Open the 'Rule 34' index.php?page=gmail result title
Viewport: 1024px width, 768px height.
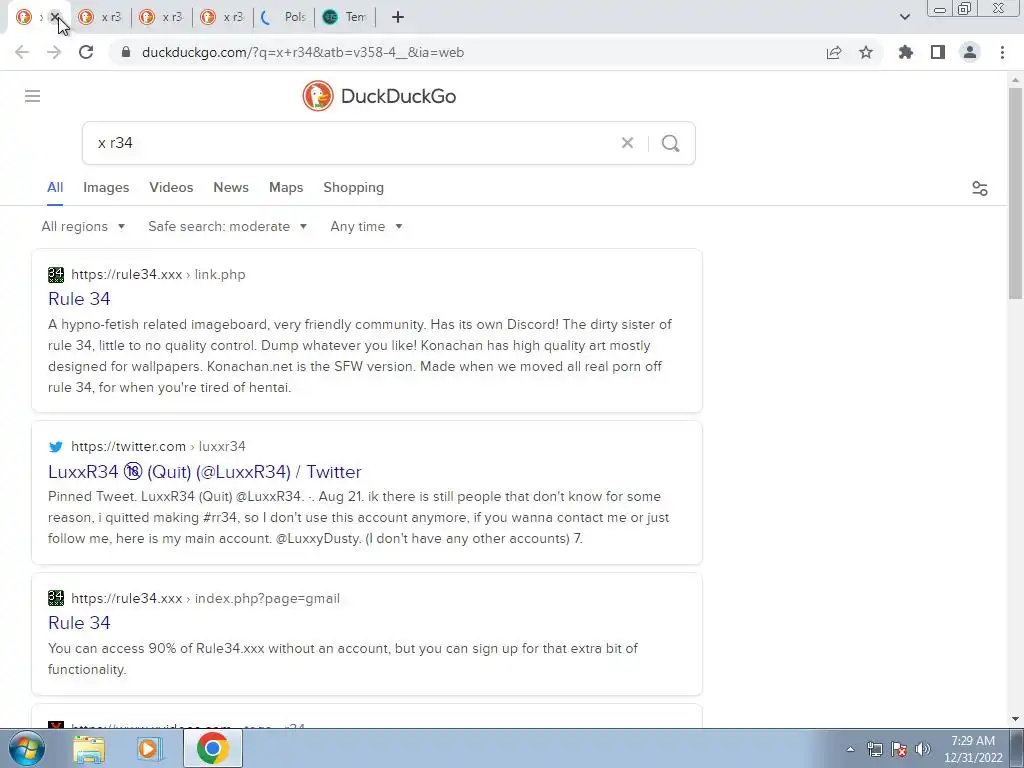coord(79,623)
